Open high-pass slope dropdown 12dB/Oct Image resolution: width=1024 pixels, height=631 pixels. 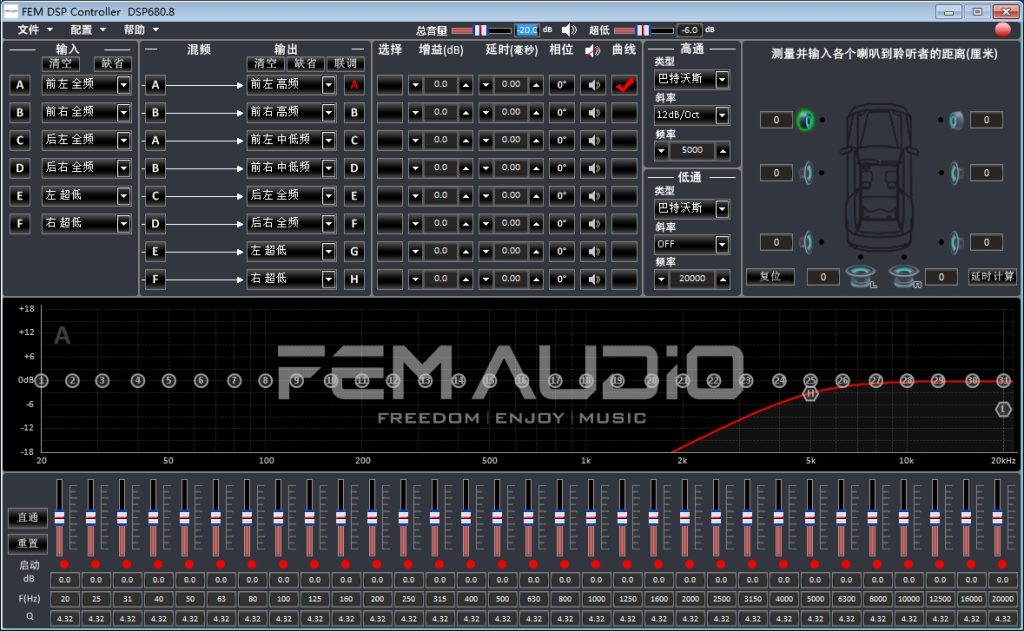[x=692, y=116]
